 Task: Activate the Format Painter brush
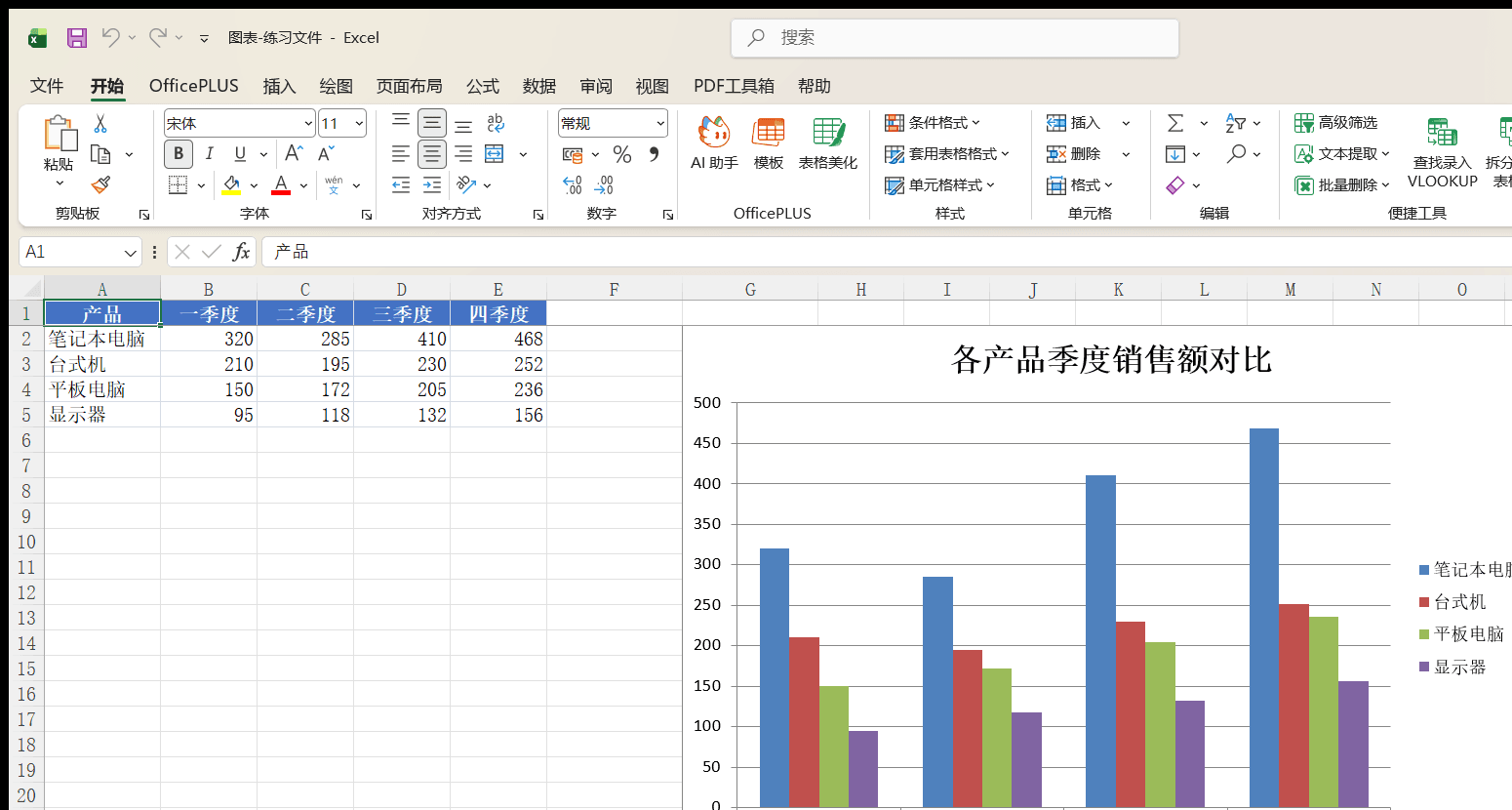click(x=99, y=184)
